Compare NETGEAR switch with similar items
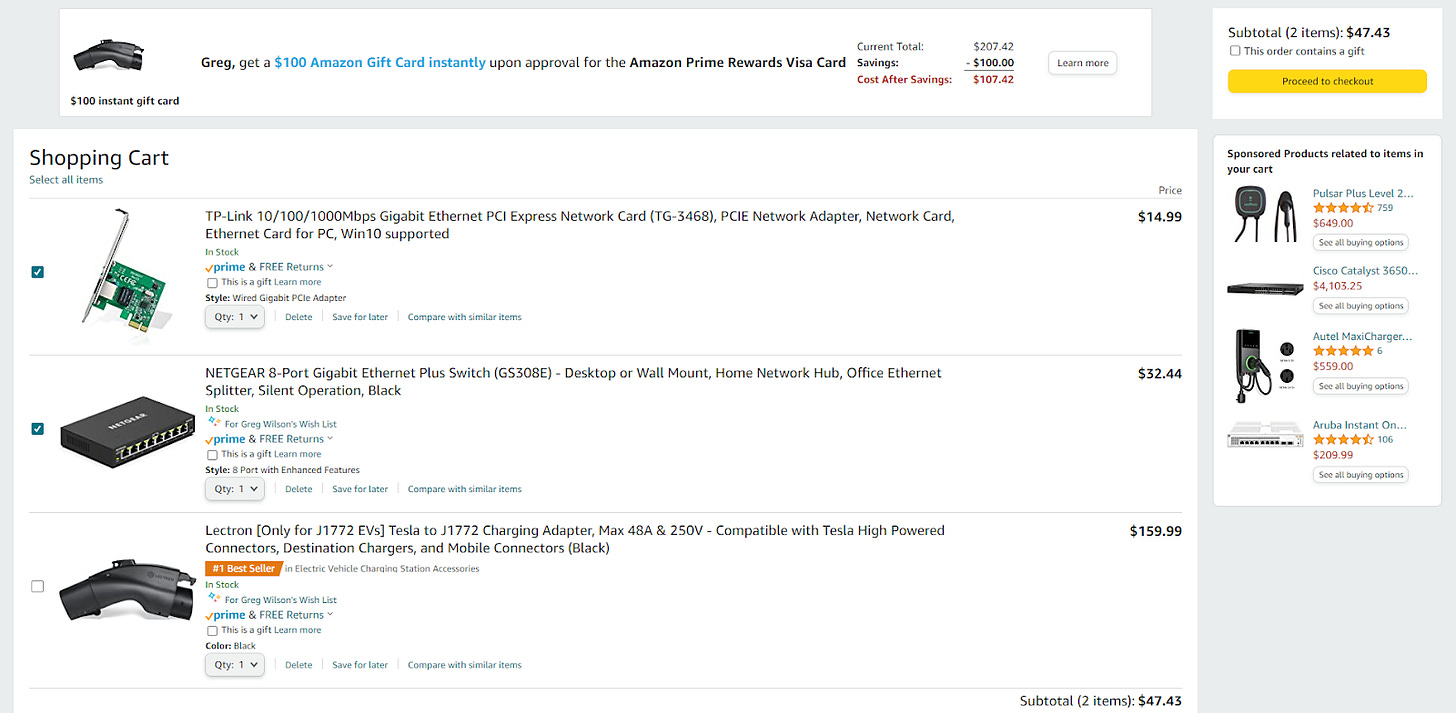 (x=464, y=489)
